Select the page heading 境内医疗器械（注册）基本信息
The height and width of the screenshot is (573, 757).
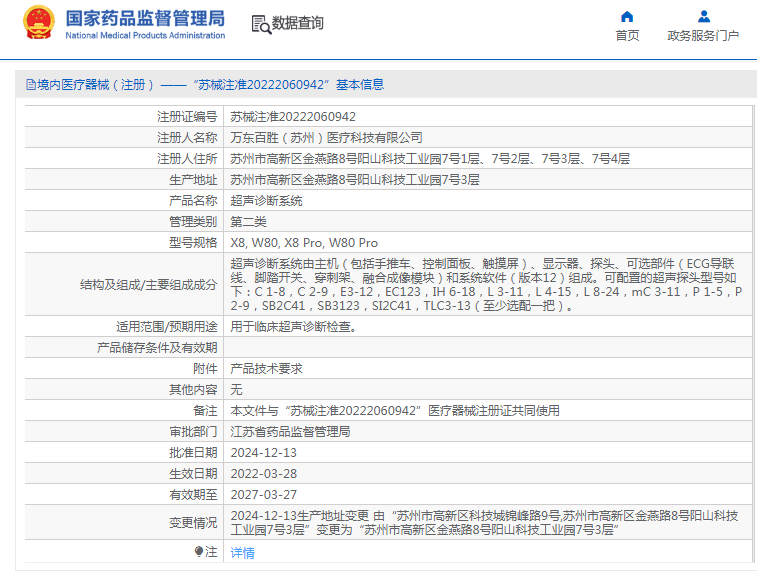[210, 85]
